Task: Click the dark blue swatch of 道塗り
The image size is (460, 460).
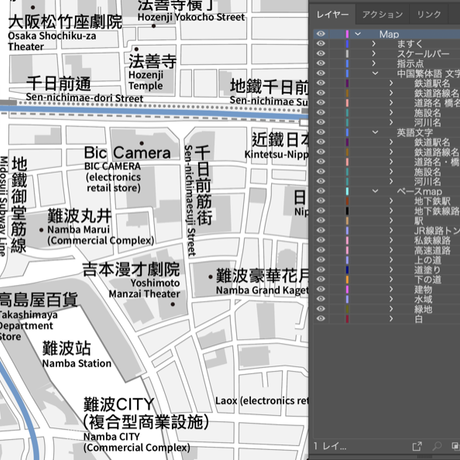Action: tap(347, 270)
